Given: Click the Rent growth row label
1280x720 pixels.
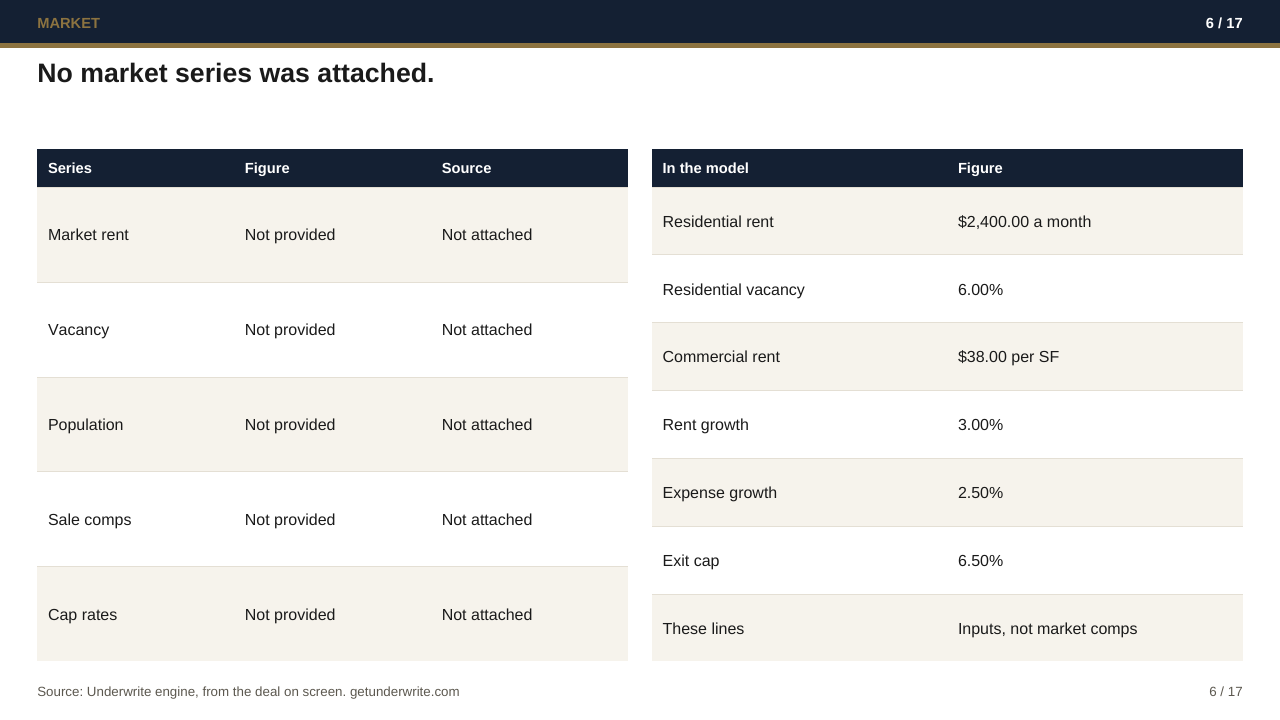Looking at the screenshot, I should (705, 425).
